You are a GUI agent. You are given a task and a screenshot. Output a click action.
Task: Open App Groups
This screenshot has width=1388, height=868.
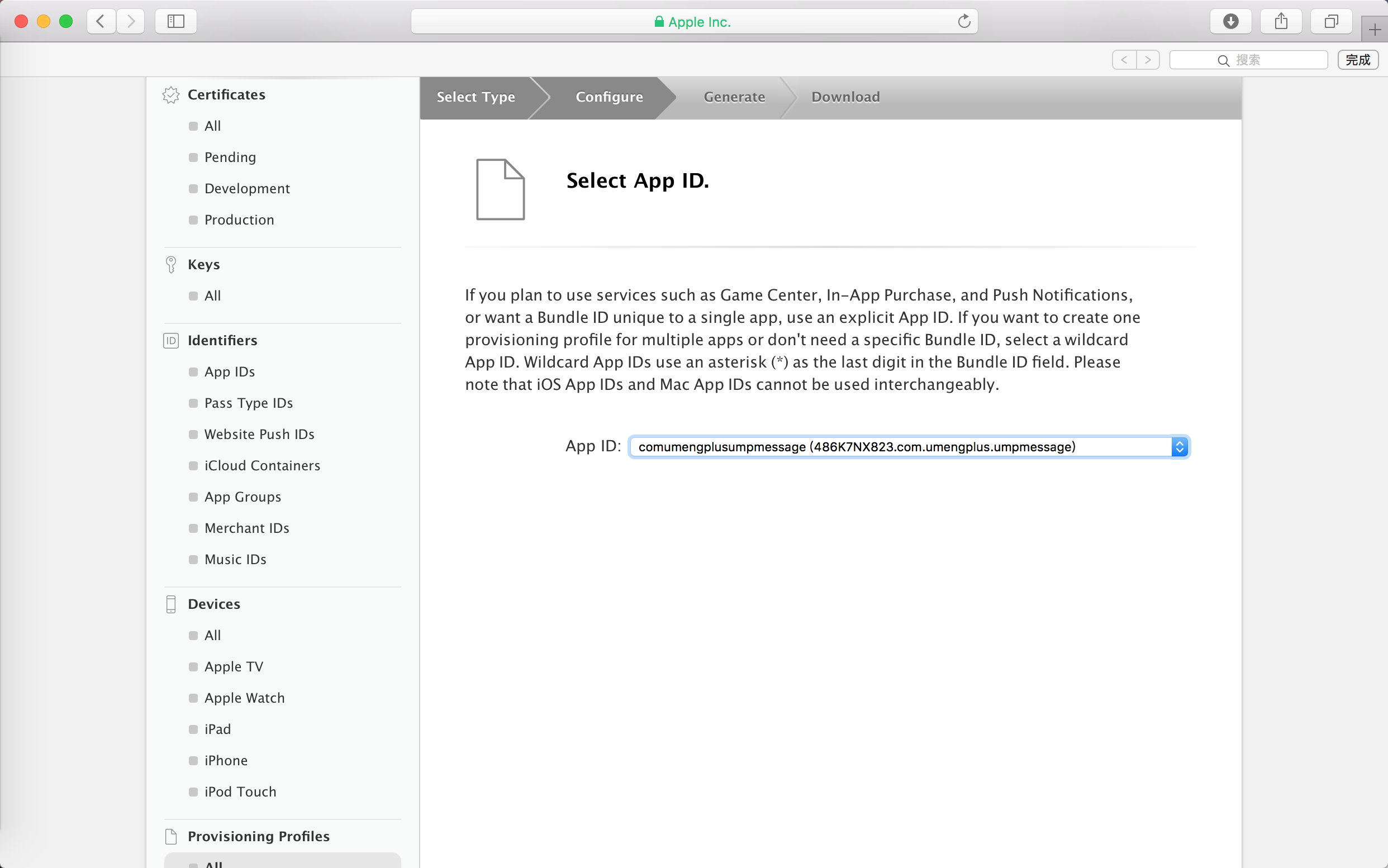tap(243, 497)
